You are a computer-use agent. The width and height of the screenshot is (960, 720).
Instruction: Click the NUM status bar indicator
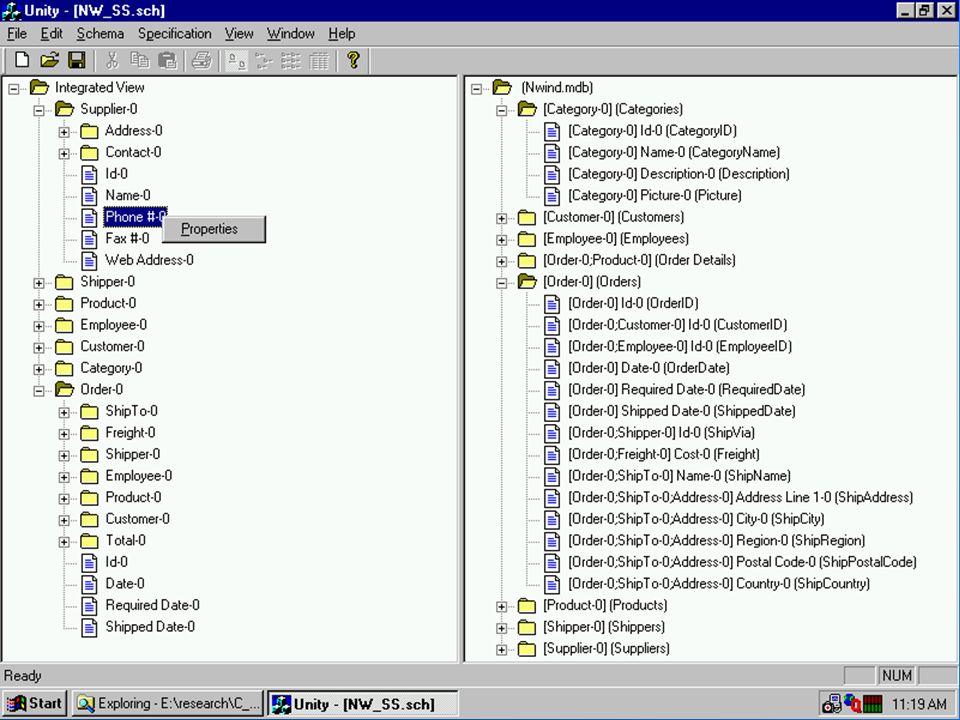pos(896,675)
